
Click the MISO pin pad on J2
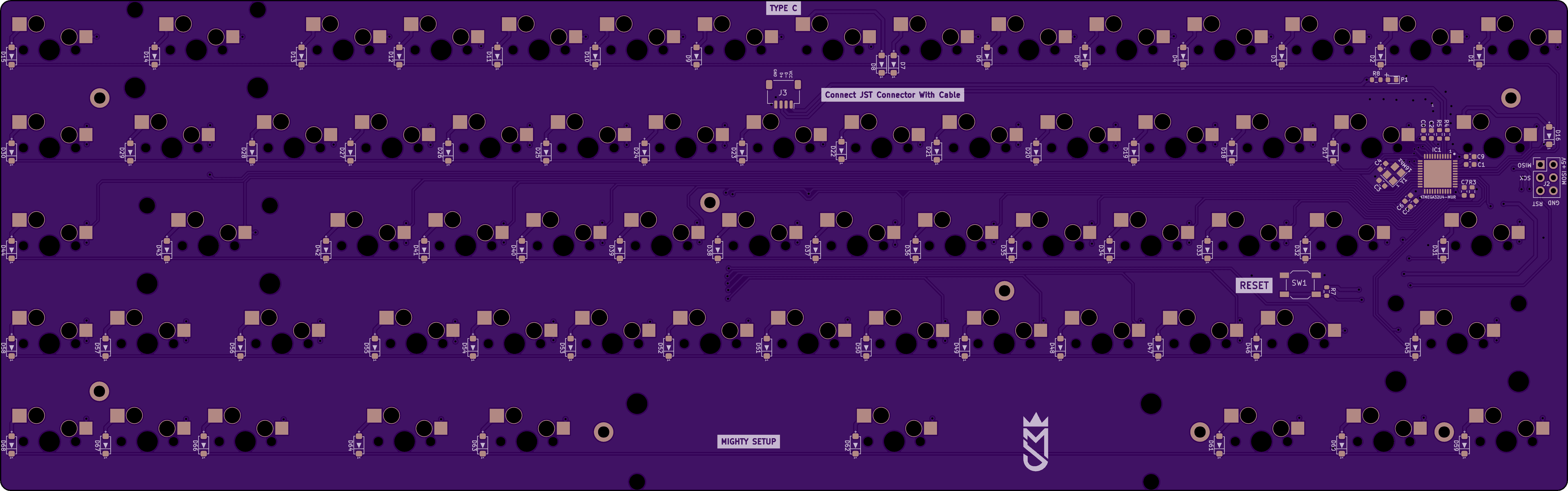[1541, 165]
